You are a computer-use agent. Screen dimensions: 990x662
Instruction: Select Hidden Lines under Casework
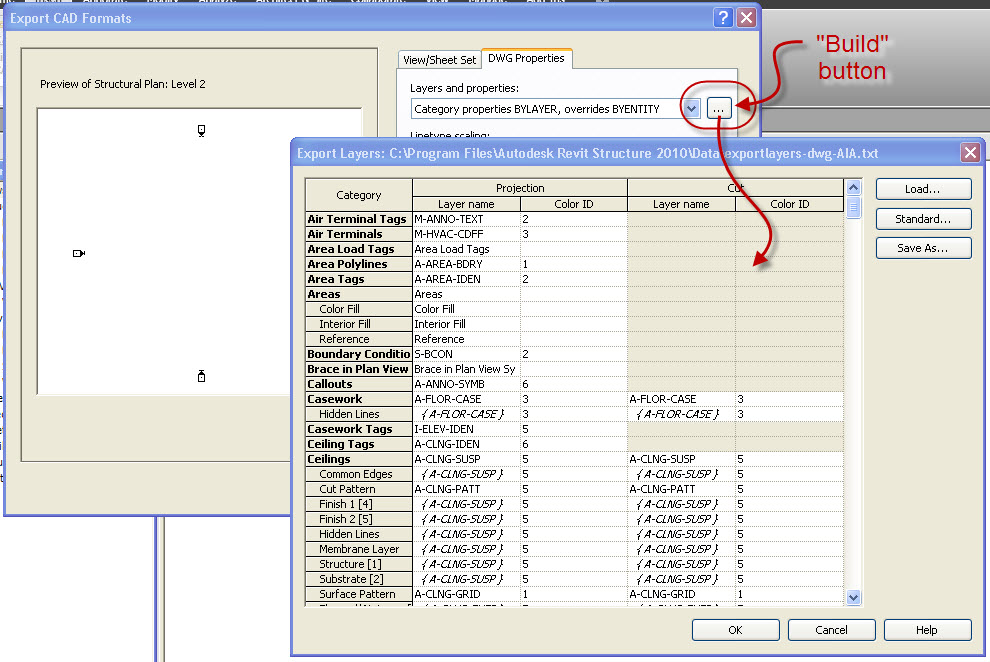click(359, 414)
